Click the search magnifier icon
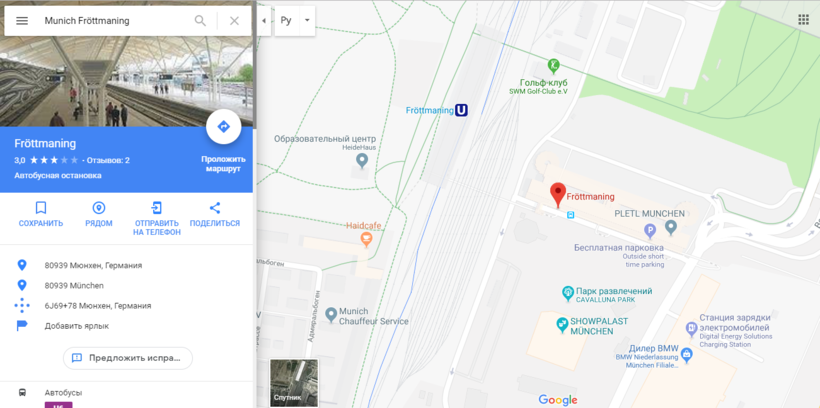 (x=200, y=21)
